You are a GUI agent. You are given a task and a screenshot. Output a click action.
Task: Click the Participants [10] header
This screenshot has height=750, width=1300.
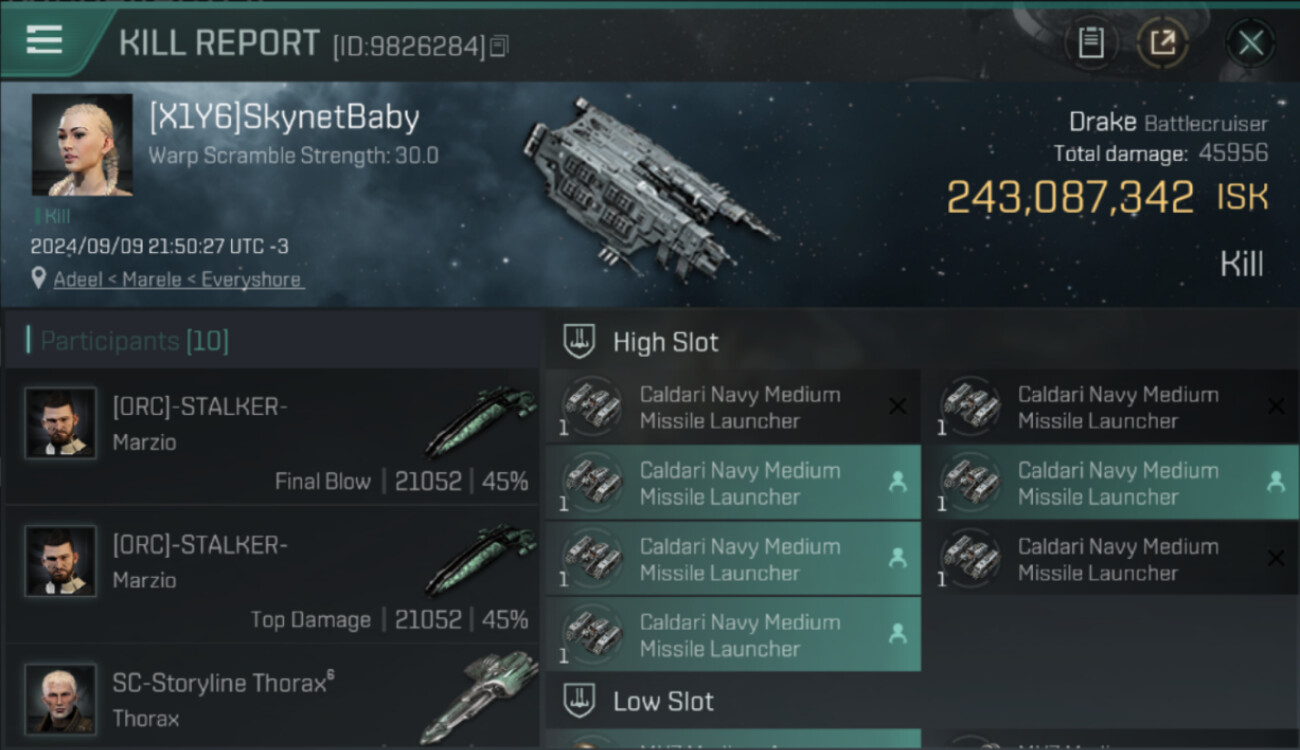[x=134, y=341]
